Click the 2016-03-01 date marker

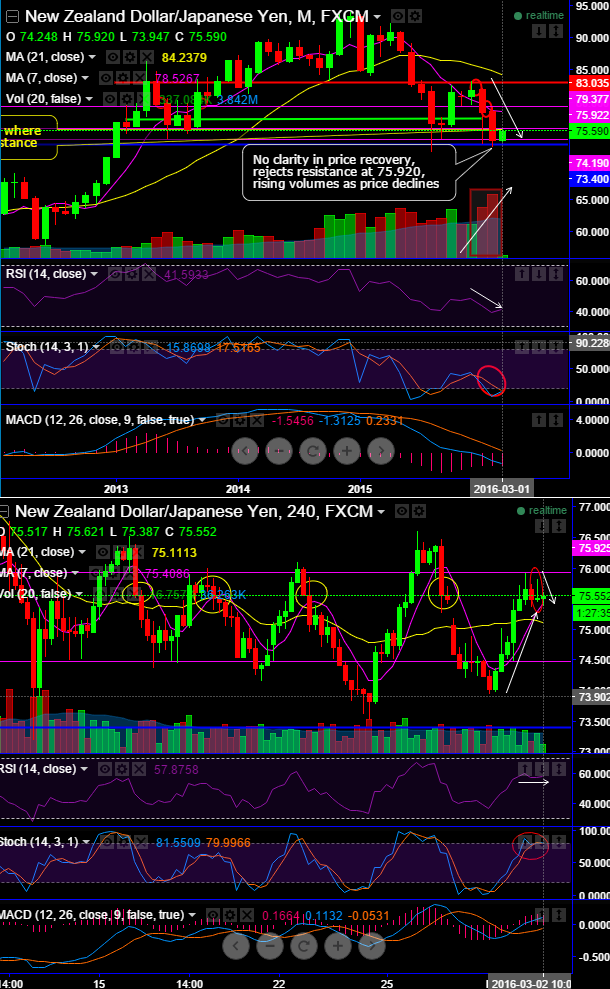(503, 489)
